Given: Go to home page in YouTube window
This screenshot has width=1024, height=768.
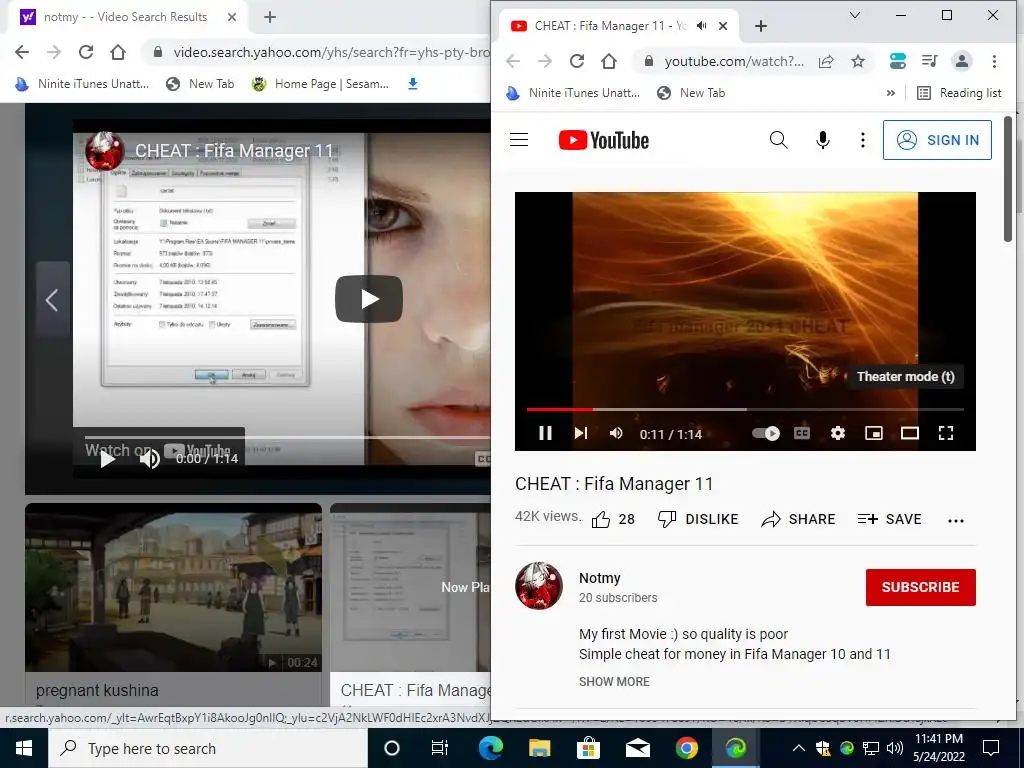Looking at the screenshot, I should [x=609, y=61].
